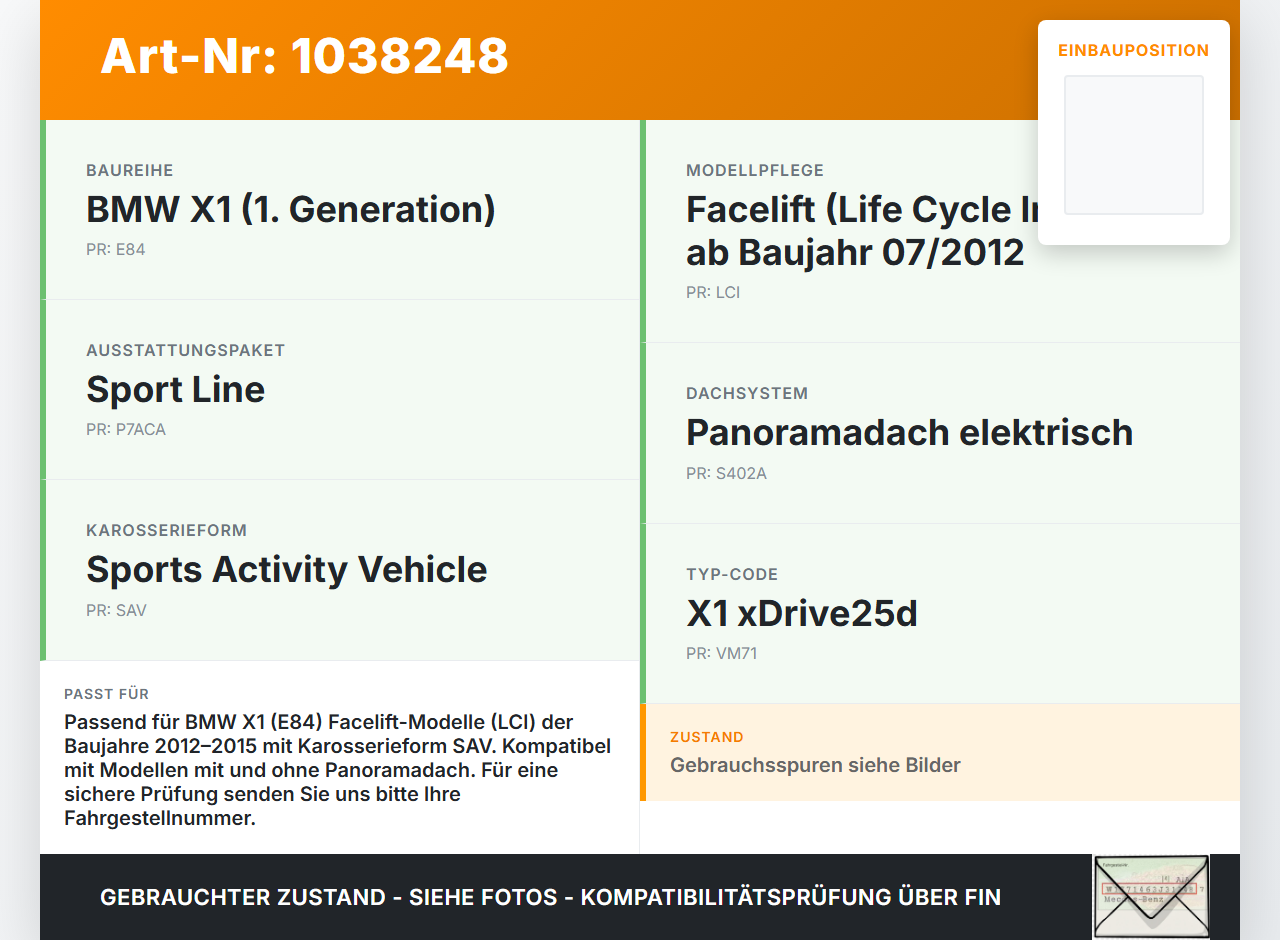Select the Sport Line Ausstattungspaket card

tap(340, 390)
